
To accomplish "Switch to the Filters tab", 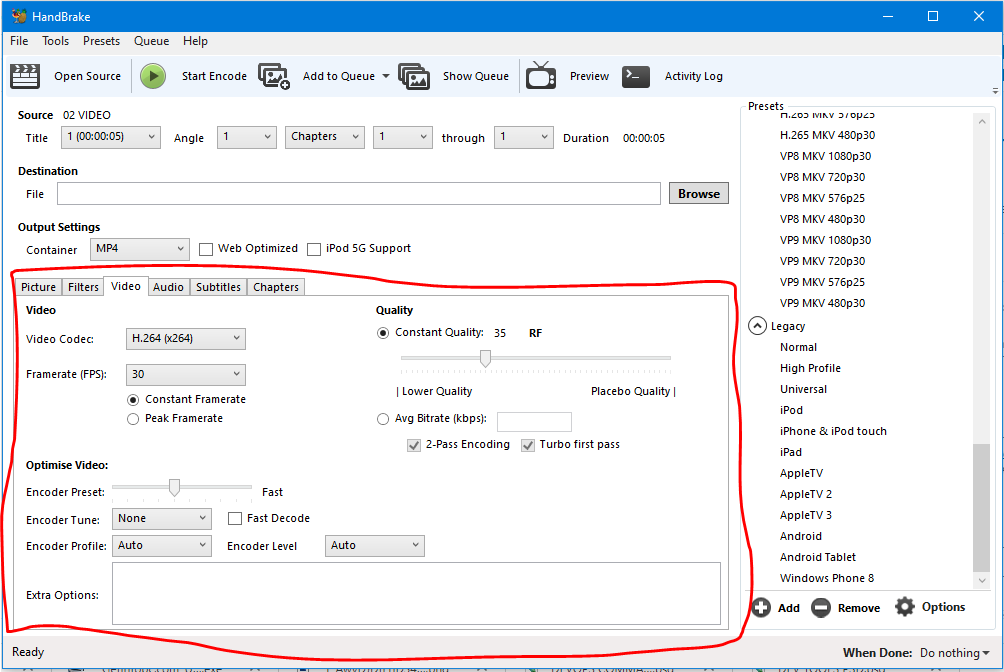I will coord(83,287).
